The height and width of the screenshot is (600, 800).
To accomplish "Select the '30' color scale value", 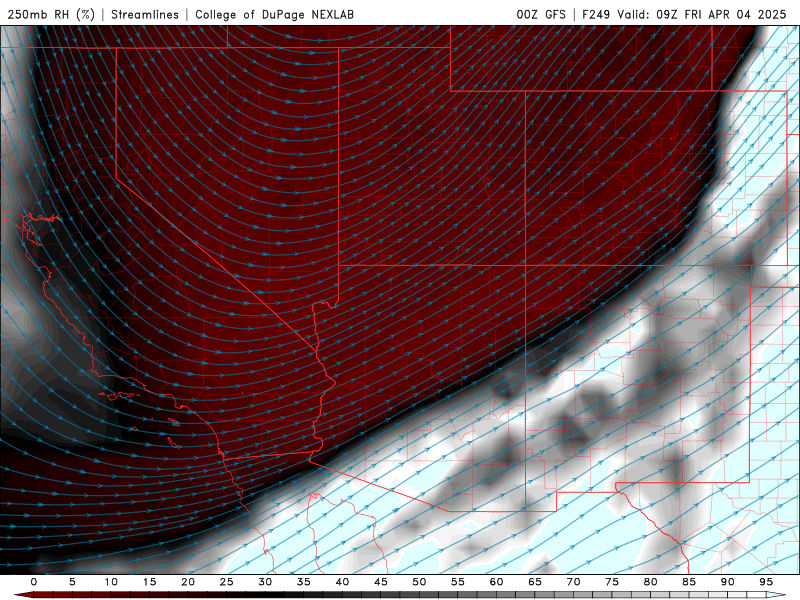I will coord(265,582).
